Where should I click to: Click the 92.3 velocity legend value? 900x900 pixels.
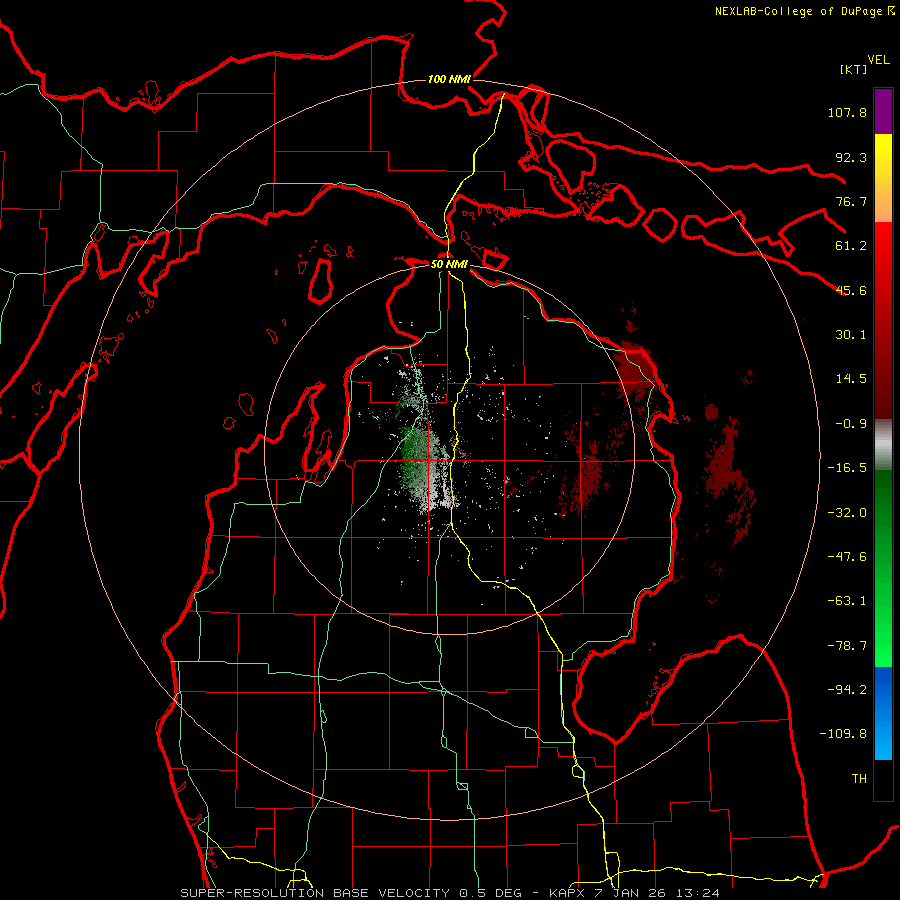tap(851, 157)
